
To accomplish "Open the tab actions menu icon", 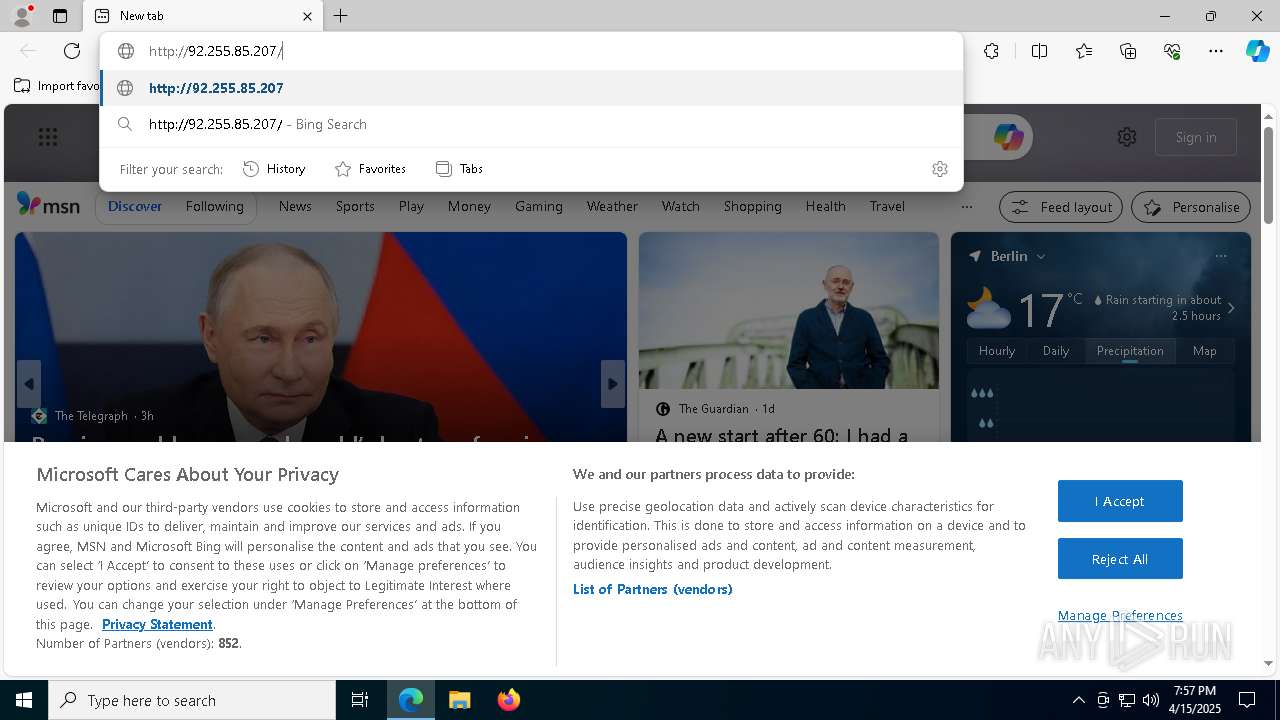I will [x=60, y=16].
